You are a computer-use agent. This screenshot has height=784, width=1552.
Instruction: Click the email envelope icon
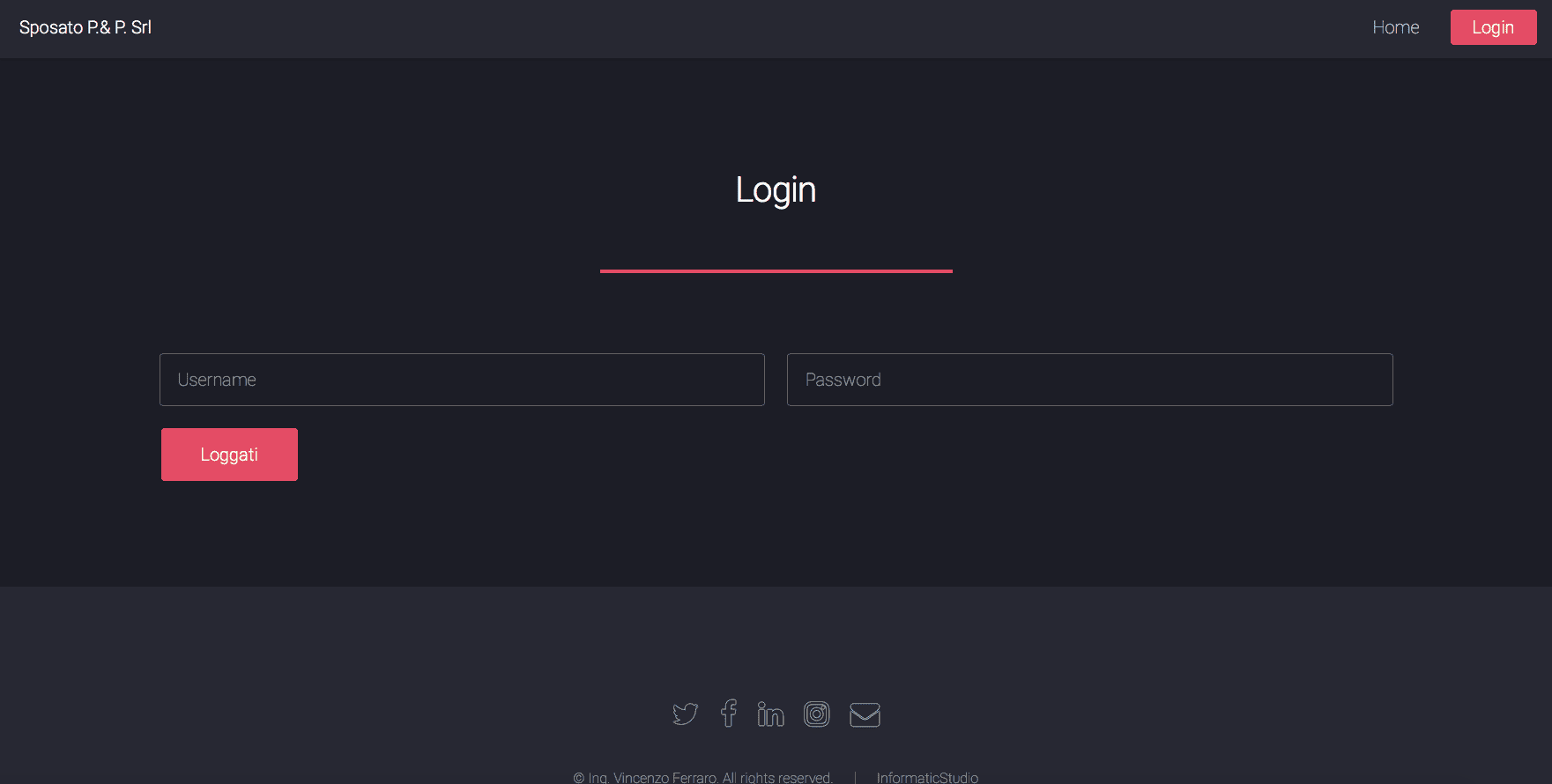click(x=865, y=714)
